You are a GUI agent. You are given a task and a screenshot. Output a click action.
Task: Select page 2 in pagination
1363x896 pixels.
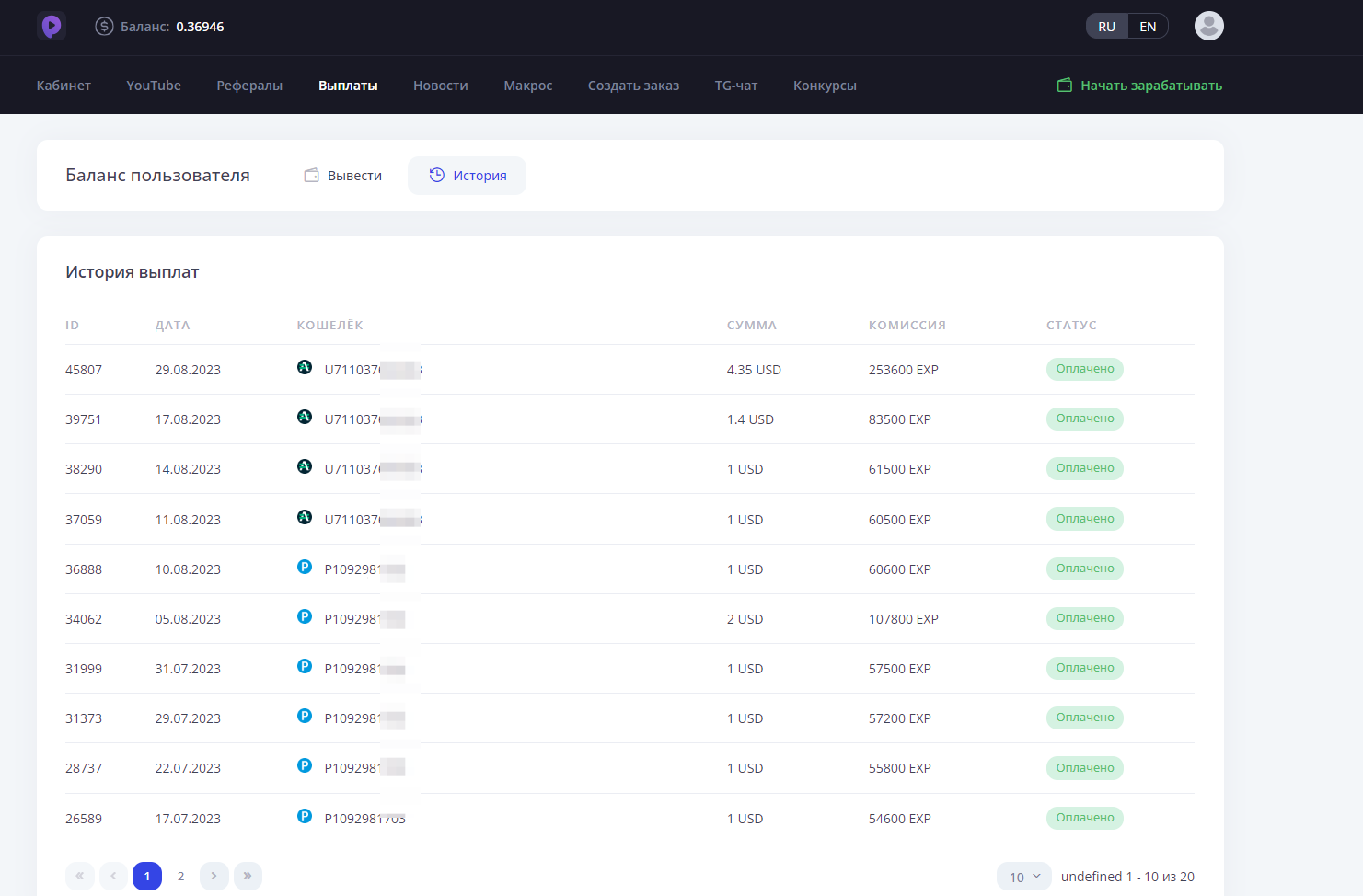180,876
